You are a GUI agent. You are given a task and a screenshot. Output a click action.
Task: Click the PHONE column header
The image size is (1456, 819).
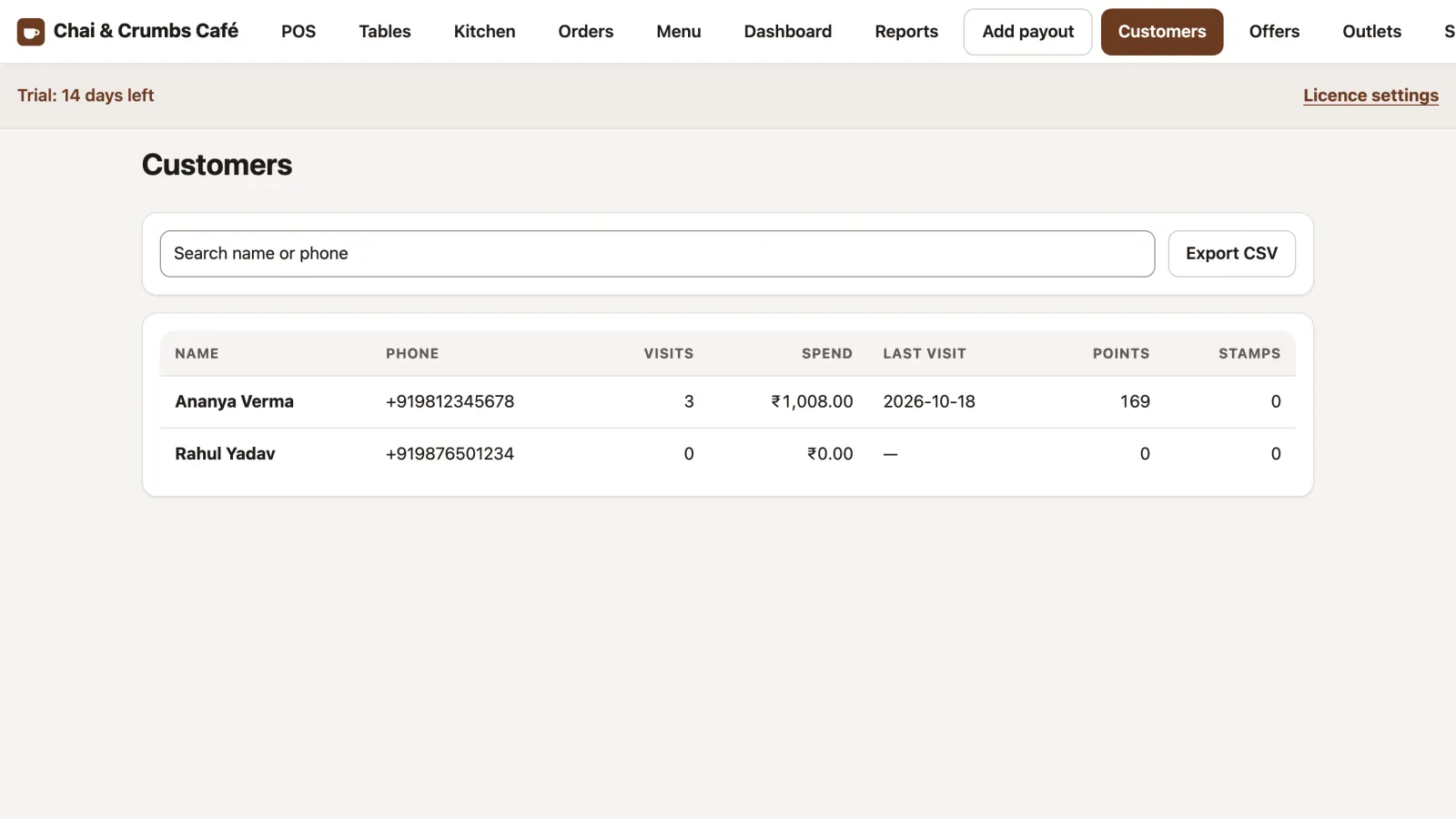pyautogui.click(x=412, y=354)
